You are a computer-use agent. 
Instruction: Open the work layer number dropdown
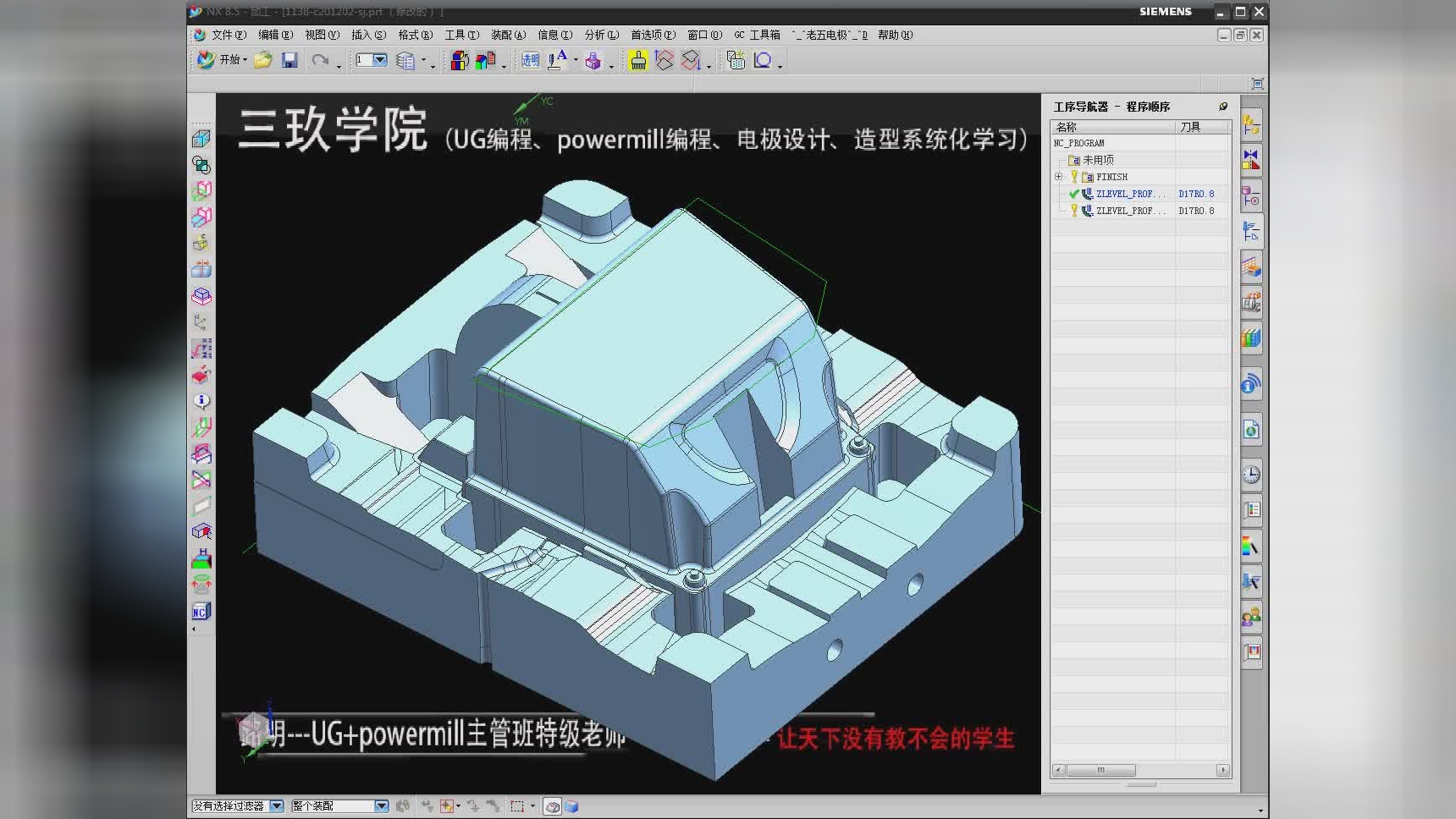380,60
